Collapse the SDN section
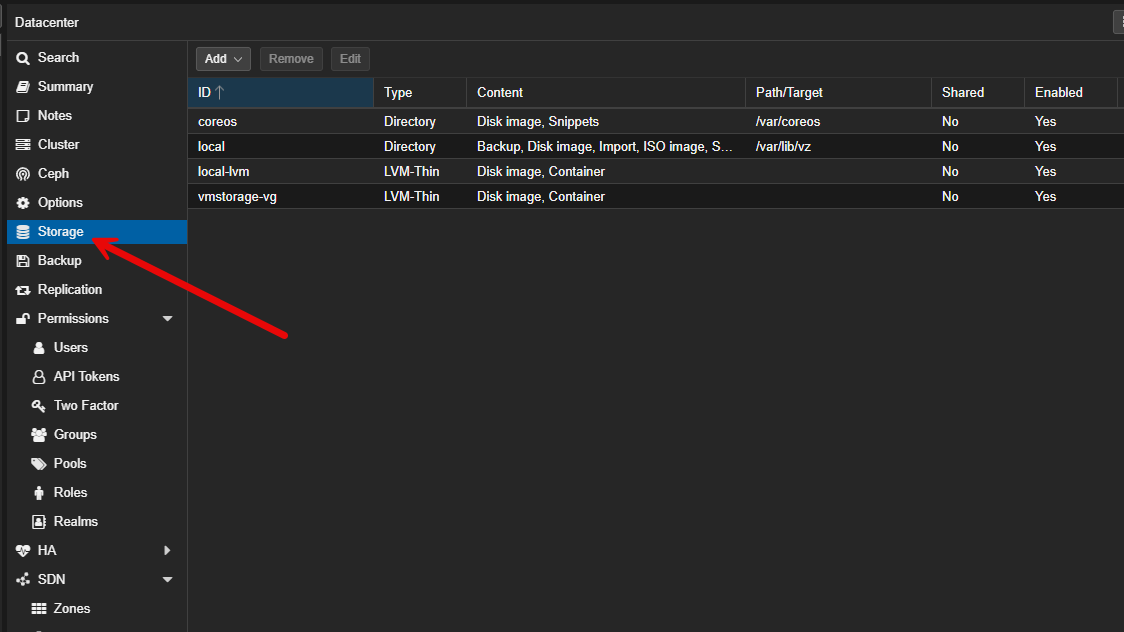The image size is (1124, 632). click(167, 579)
